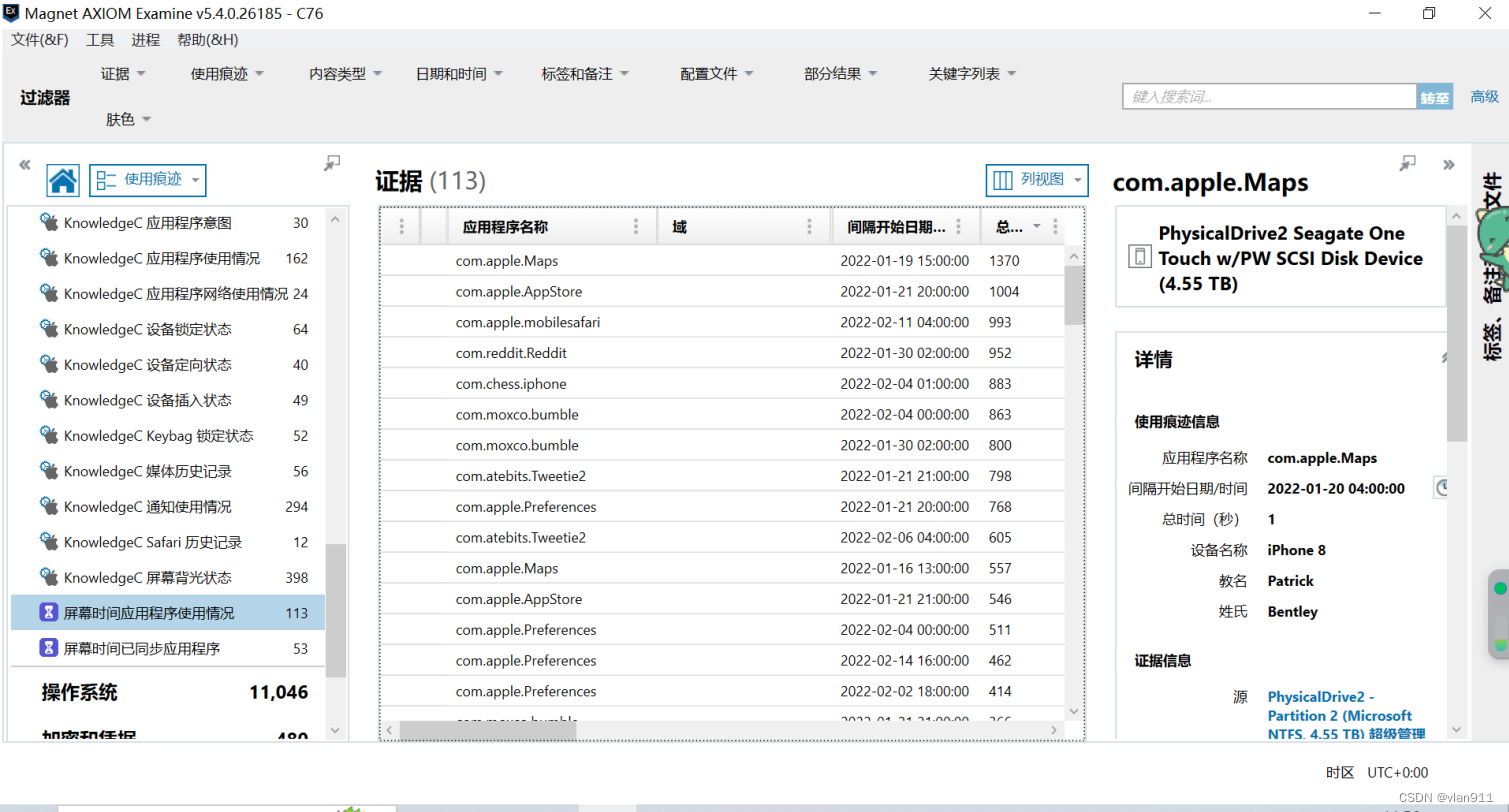The height and width of the screenshot is (812, 1509).
Task: Select com.reddit.Reddit row
Action: pyautogui.click(x=723, y=353)
